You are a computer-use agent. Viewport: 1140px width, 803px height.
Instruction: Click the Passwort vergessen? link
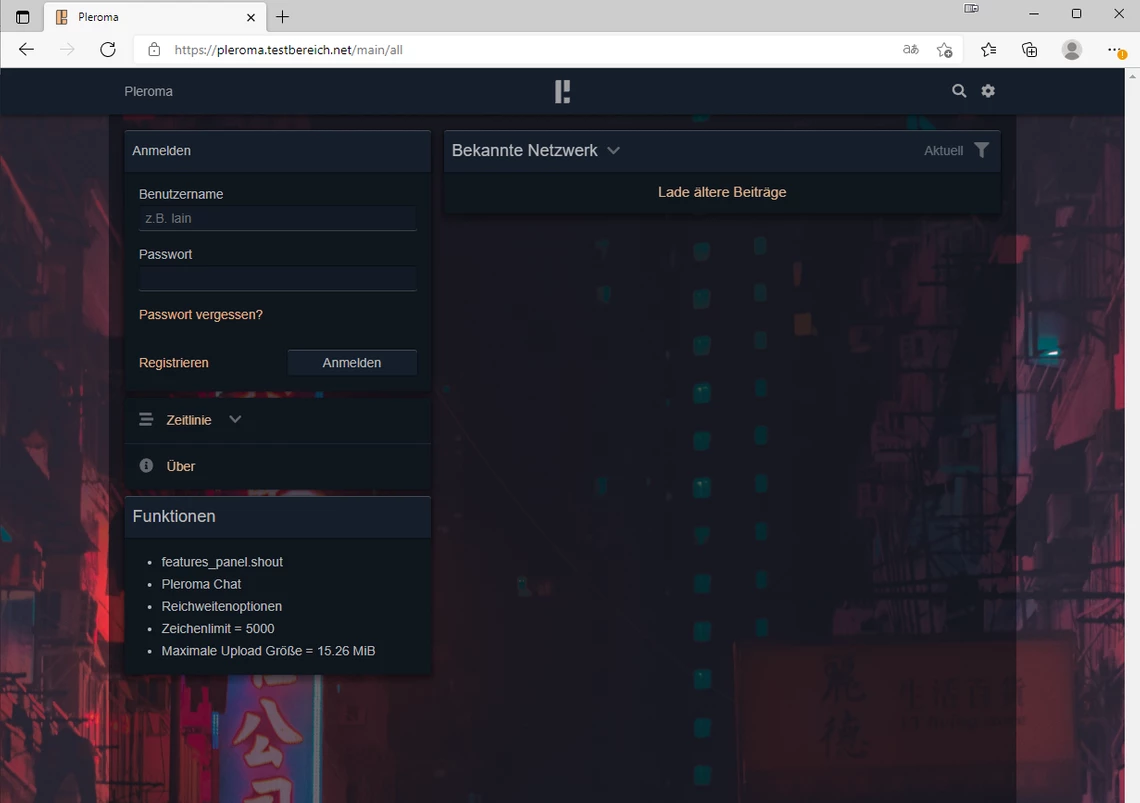(201, 315)
